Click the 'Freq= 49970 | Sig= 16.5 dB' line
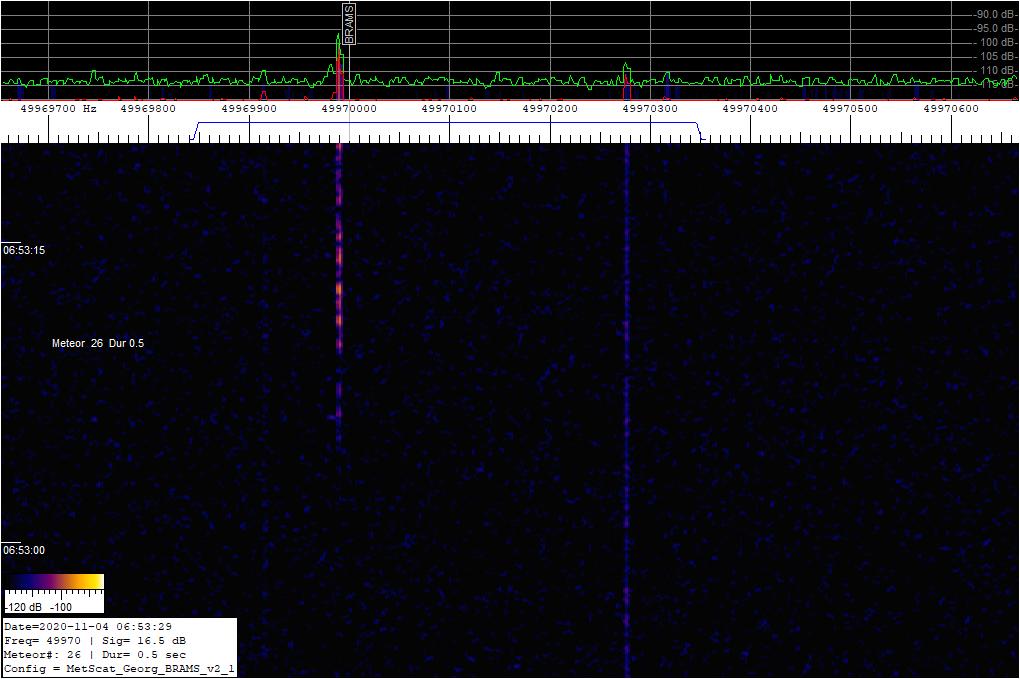 click(x=95, y=641)
